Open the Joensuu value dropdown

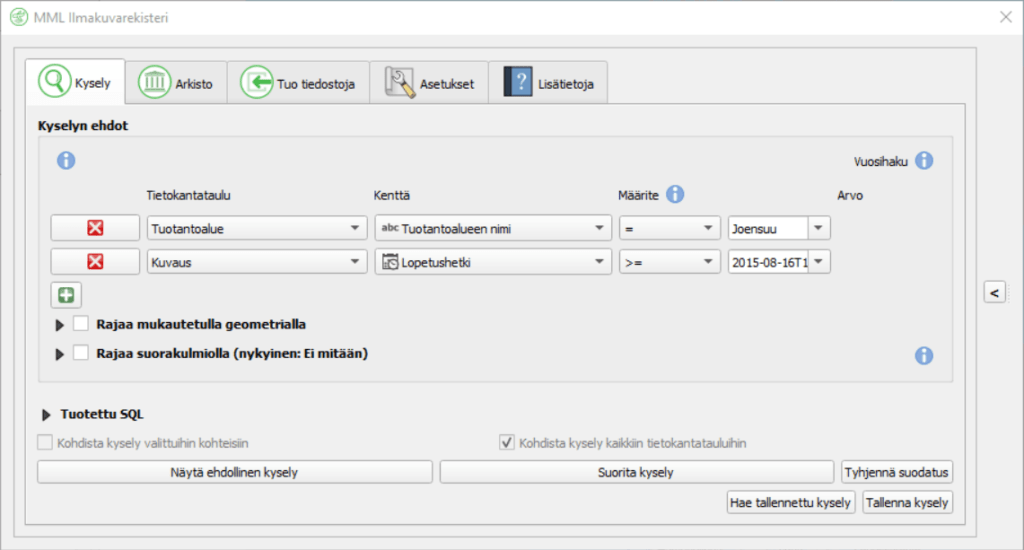click(818, 229)
